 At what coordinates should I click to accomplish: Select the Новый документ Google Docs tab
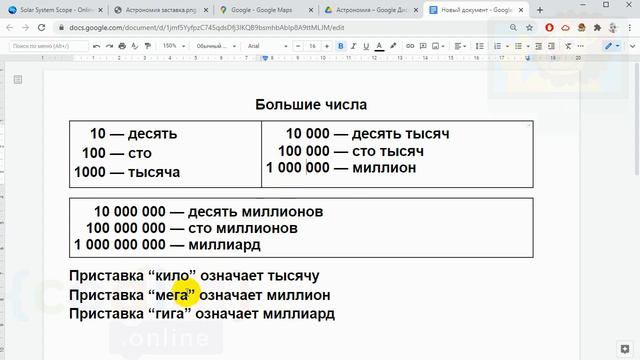[476, 10]
